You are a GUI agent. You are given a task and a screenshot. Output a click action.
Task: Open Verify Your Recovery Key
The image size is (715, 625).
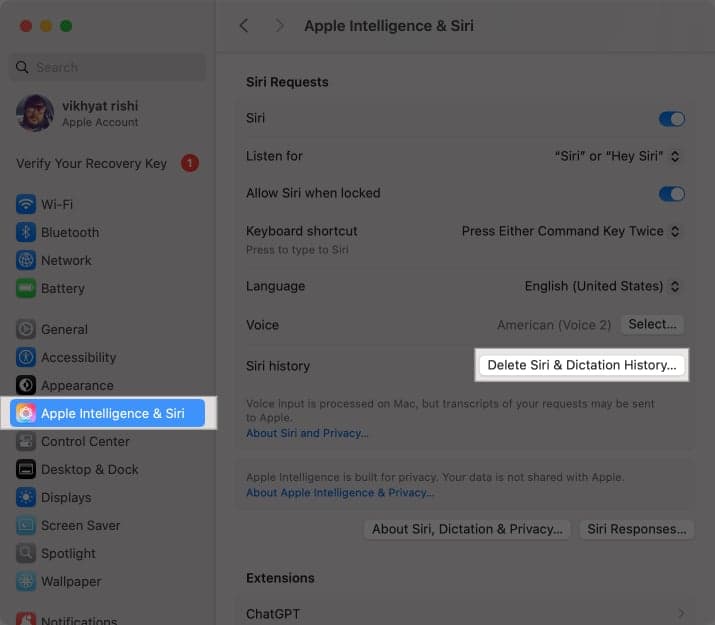(x=108, y=163)
